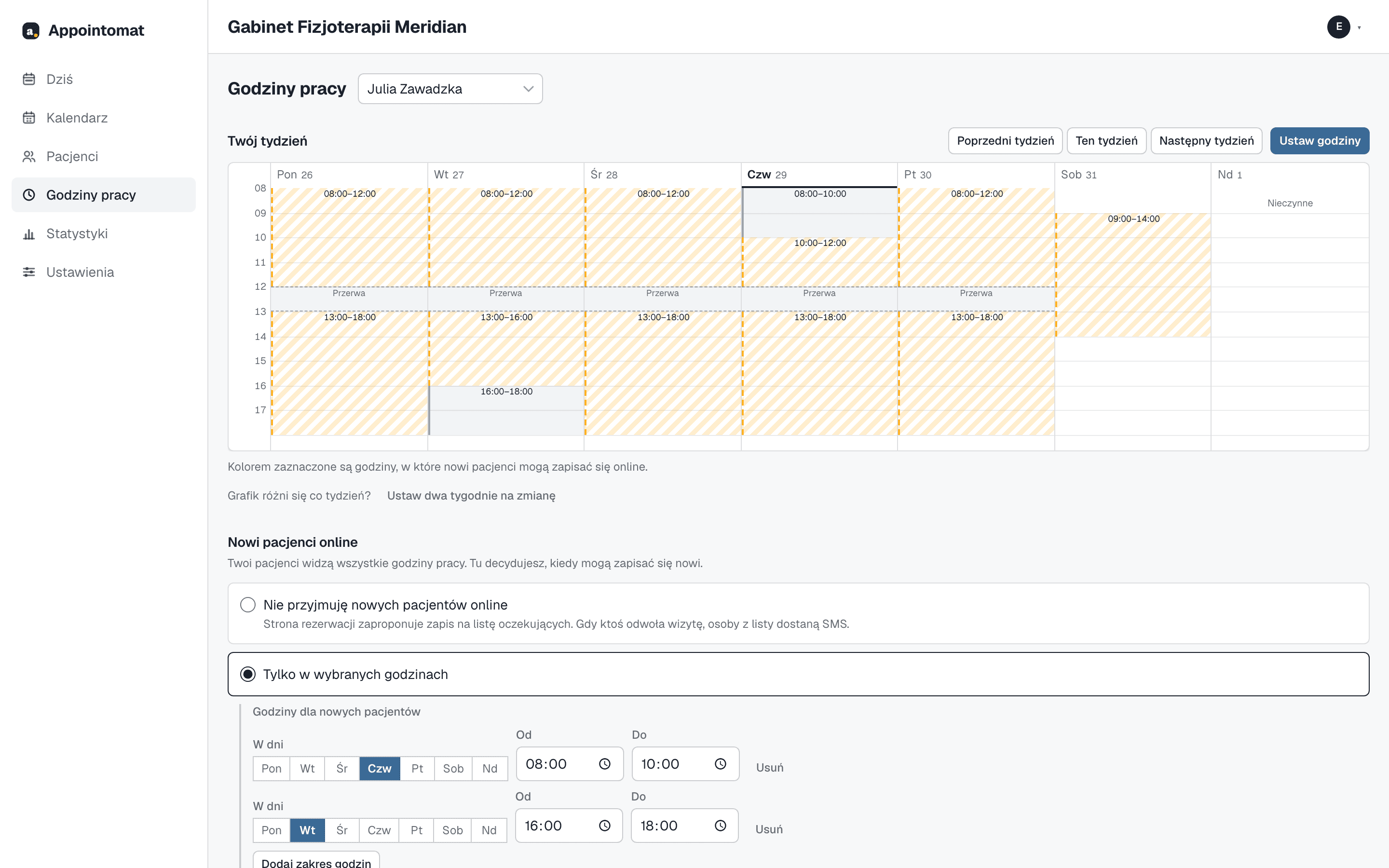The width and height of the screenshot is (1389, 868).
Task: Click the Ustaw godziny button
Action: 1320,141
